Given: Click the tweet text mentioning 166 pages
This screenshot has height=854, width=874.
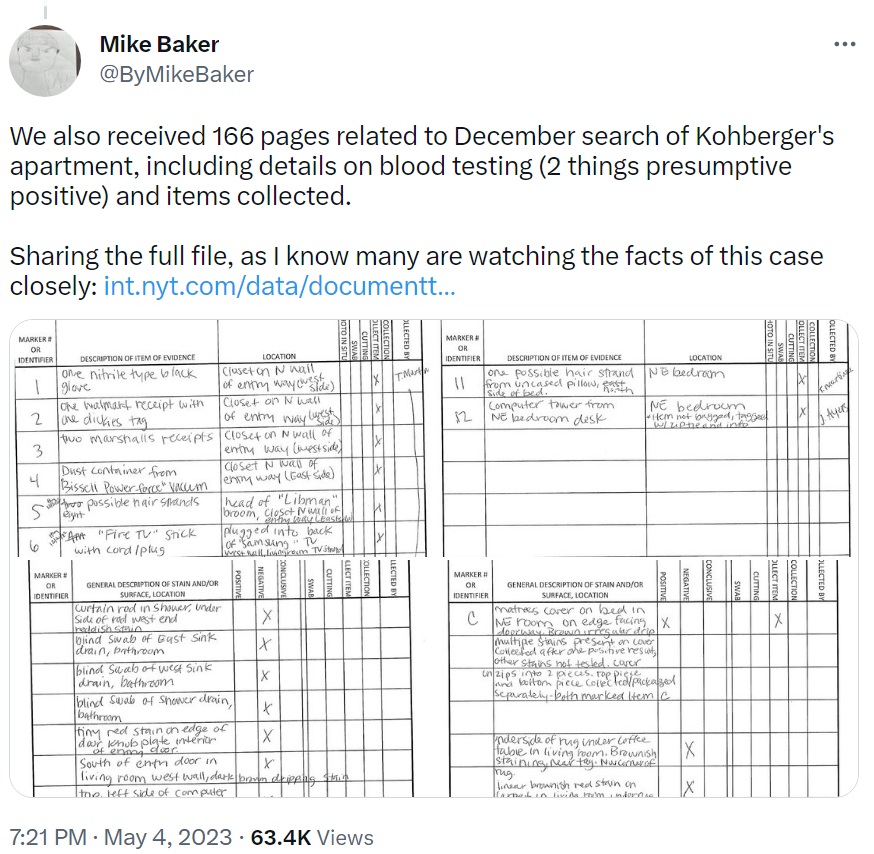Looking at the screenshot, I should [x=420, y=165].
